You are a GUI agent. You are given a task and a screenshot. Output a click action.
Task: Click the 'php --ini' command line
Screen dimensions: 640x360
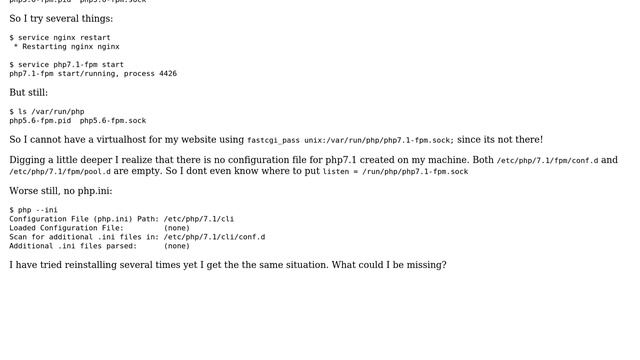click(x=33, y=210)
